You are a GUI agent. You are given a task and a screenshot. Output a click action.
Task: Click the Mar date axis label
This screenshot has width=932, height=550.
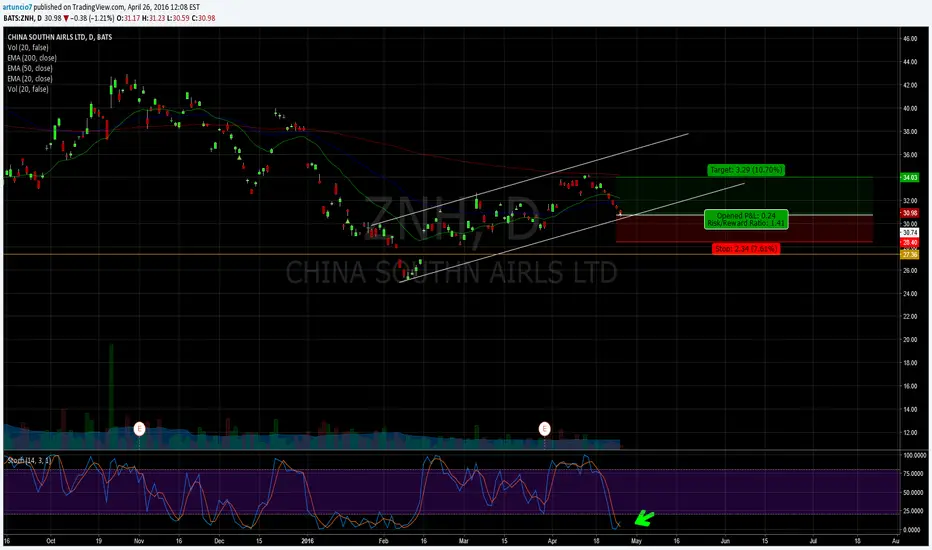pos(464,541)
